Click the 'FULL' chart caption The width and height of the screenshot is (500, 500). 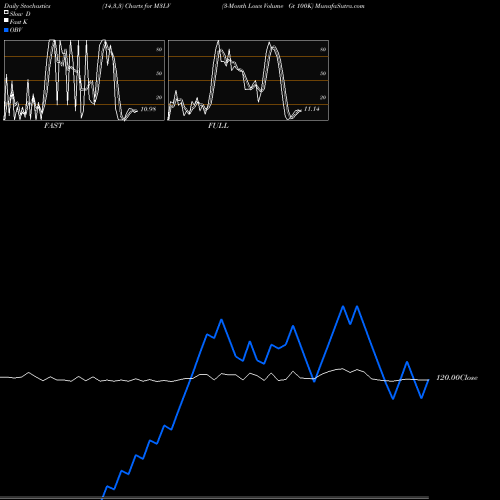(218, 126)
